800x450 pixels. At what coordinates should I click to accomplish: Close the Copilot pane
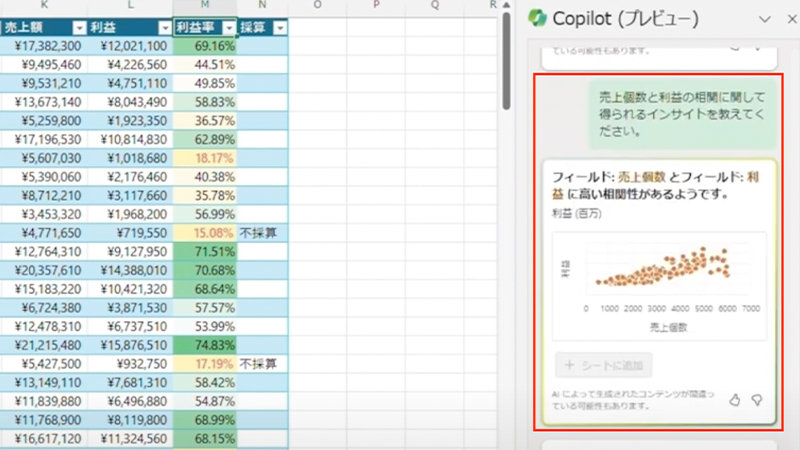coord(789,18)
